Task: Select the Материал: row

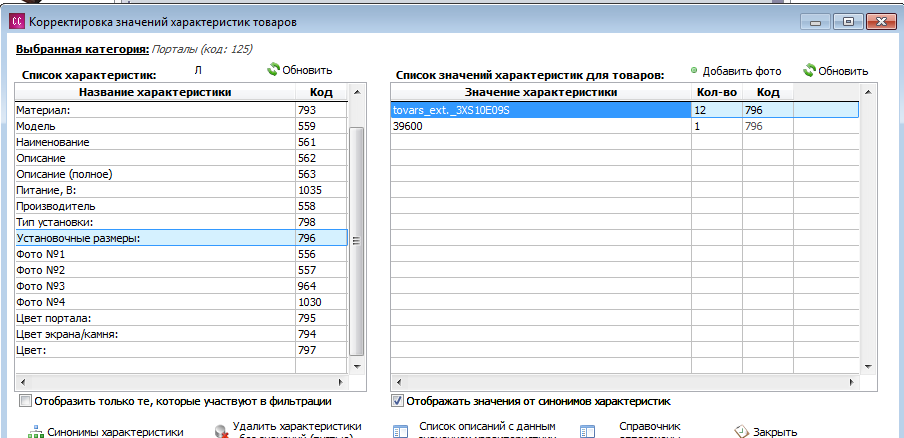Action: click(x=181, y=110)
